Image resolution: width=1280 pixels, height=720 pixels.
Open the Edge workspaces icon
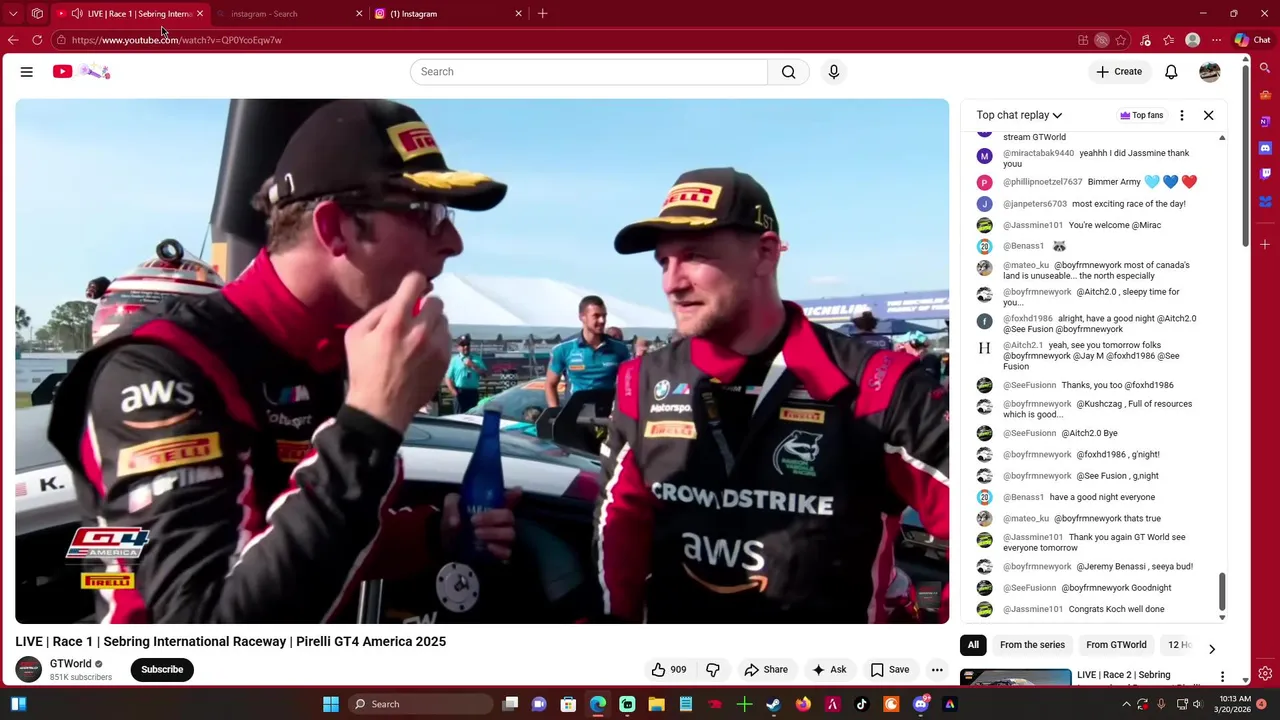click(x=37, y=13)
